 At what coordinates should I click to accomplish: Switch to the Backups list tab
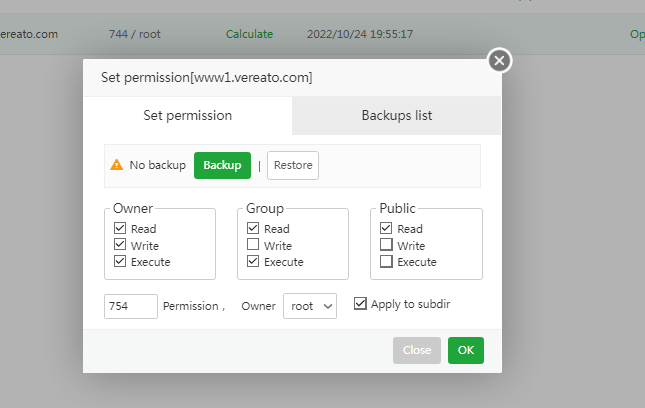click(x=396, y=115)
